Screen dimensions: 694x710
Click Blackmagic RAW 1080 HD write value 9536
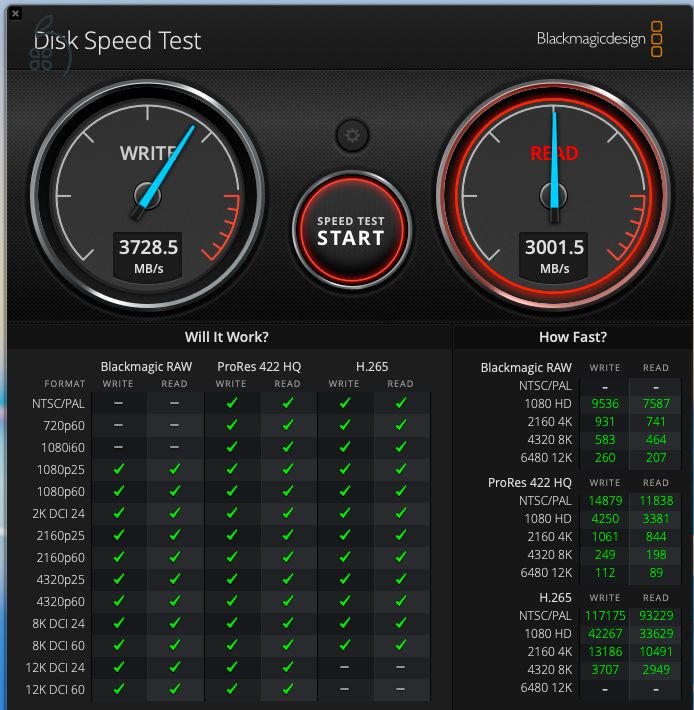pos(605,403)
